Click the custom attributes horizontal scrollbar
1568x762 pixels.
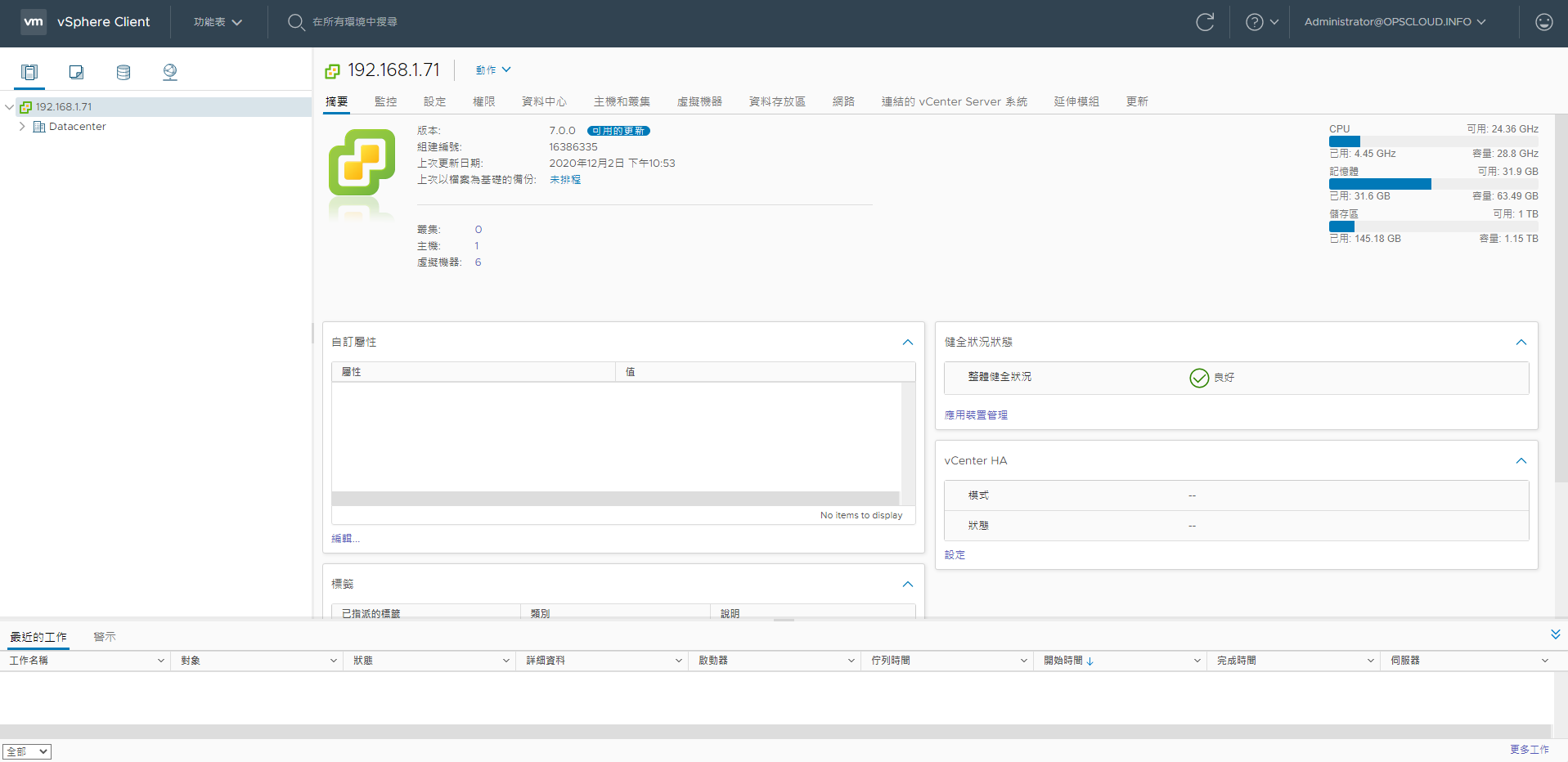tap(615, 499)
